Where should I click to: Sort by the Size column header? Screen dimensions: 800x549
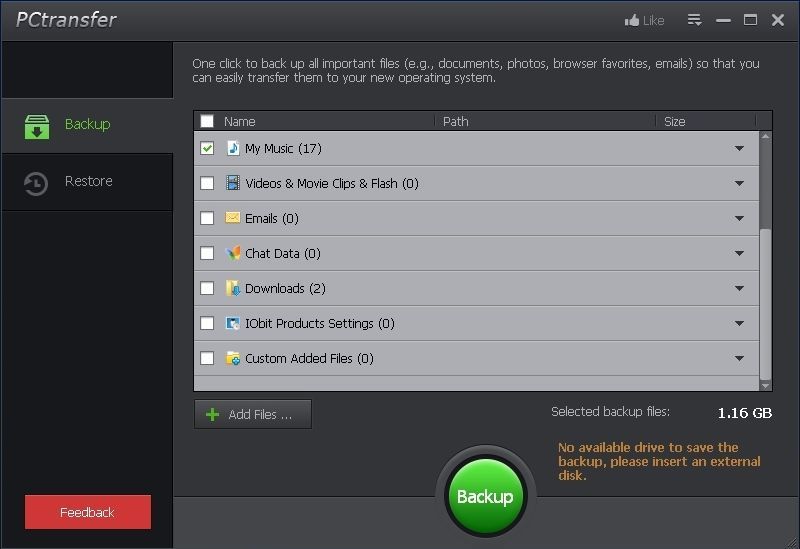(705, 121)
